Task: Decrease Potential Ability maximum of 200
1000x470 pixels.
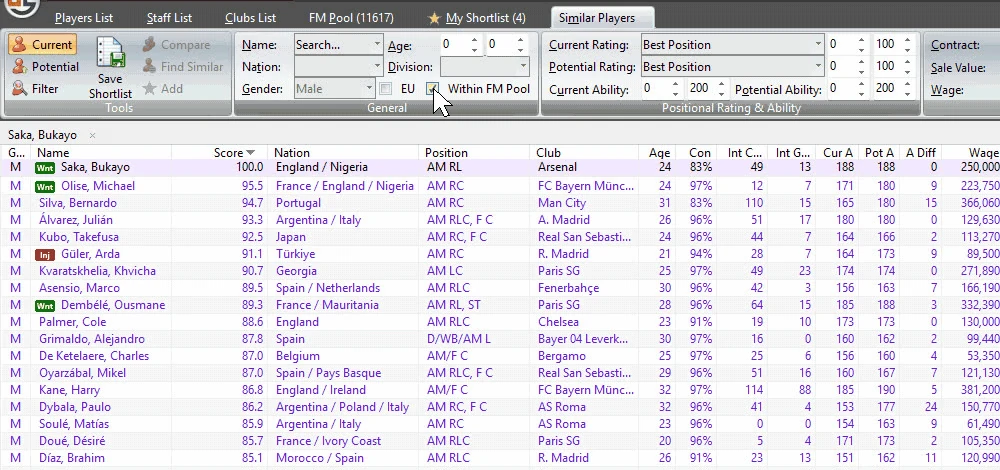Action: tap(908, 93)
